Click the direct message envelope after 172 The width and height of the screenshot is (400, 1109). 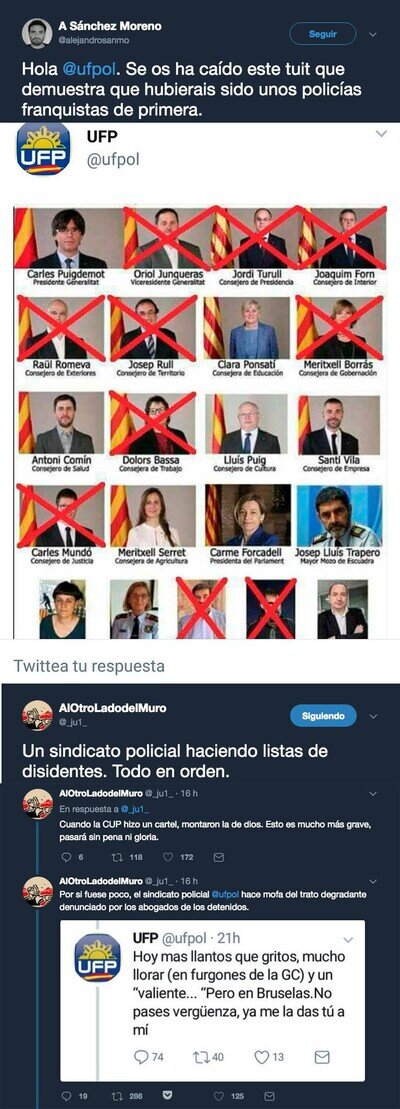[x=219, y=857]
